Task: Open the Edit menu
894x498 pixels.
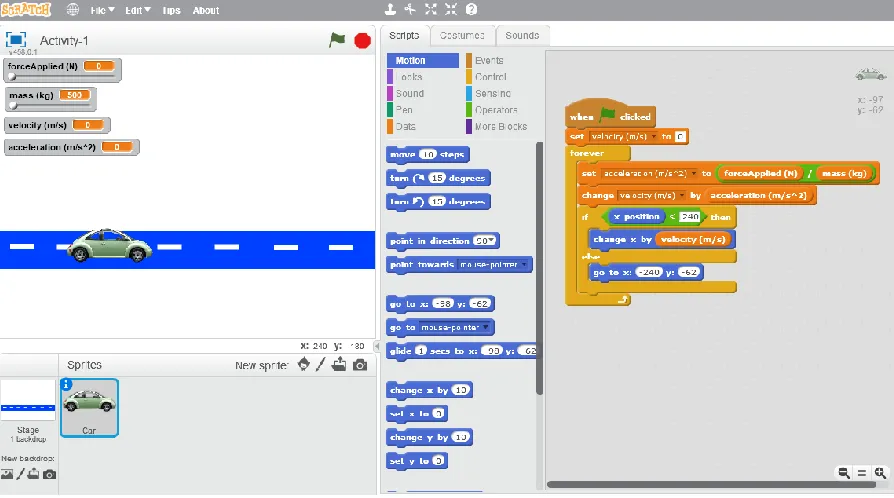Action: (x=137, y=10)
